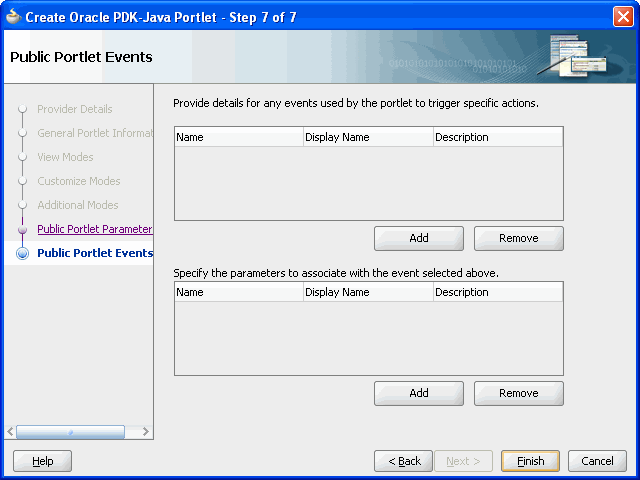Click Display Name header in parameters table

point(368,292)
